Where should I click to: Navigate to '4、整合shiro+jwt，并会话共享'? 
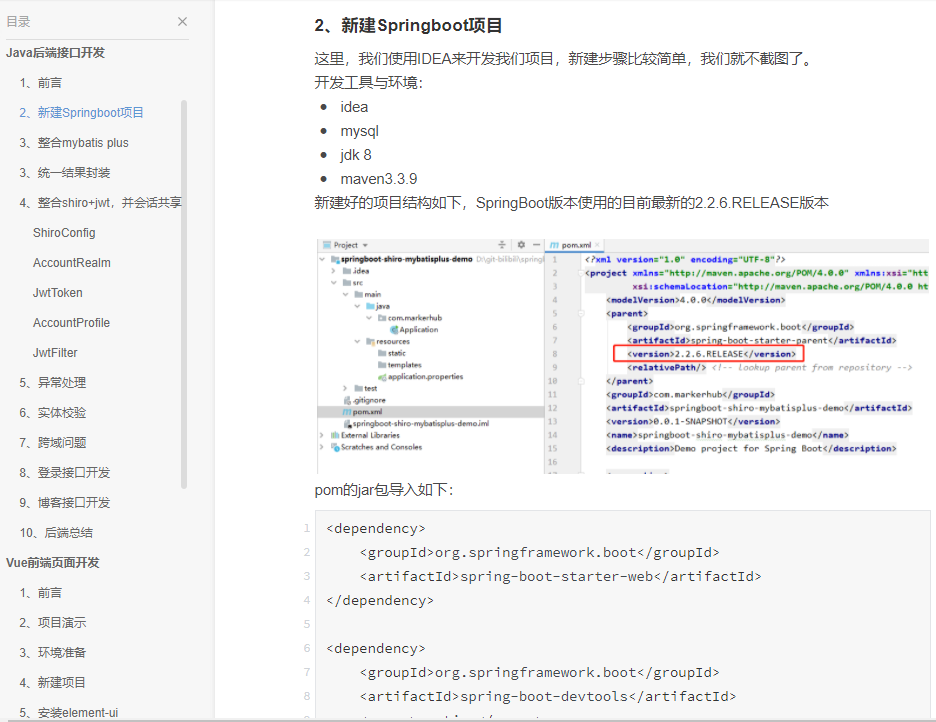(100, 203)
